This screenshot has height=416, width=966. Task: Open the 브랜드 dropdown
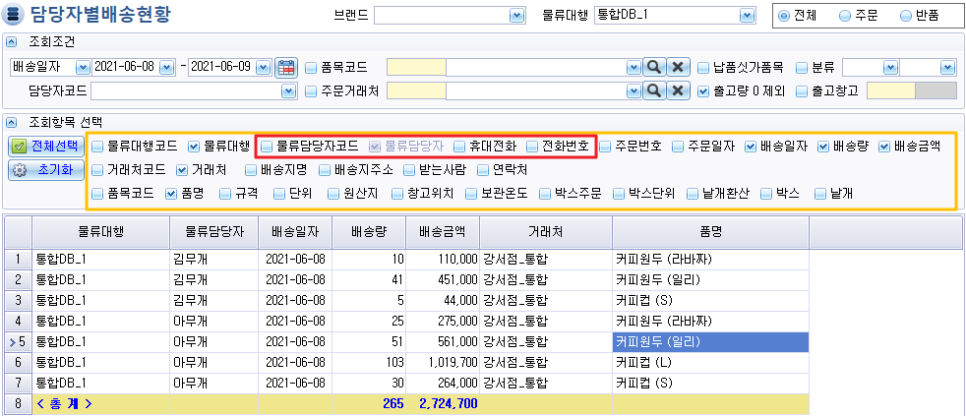pyautogui.click(x=518, y=16)
